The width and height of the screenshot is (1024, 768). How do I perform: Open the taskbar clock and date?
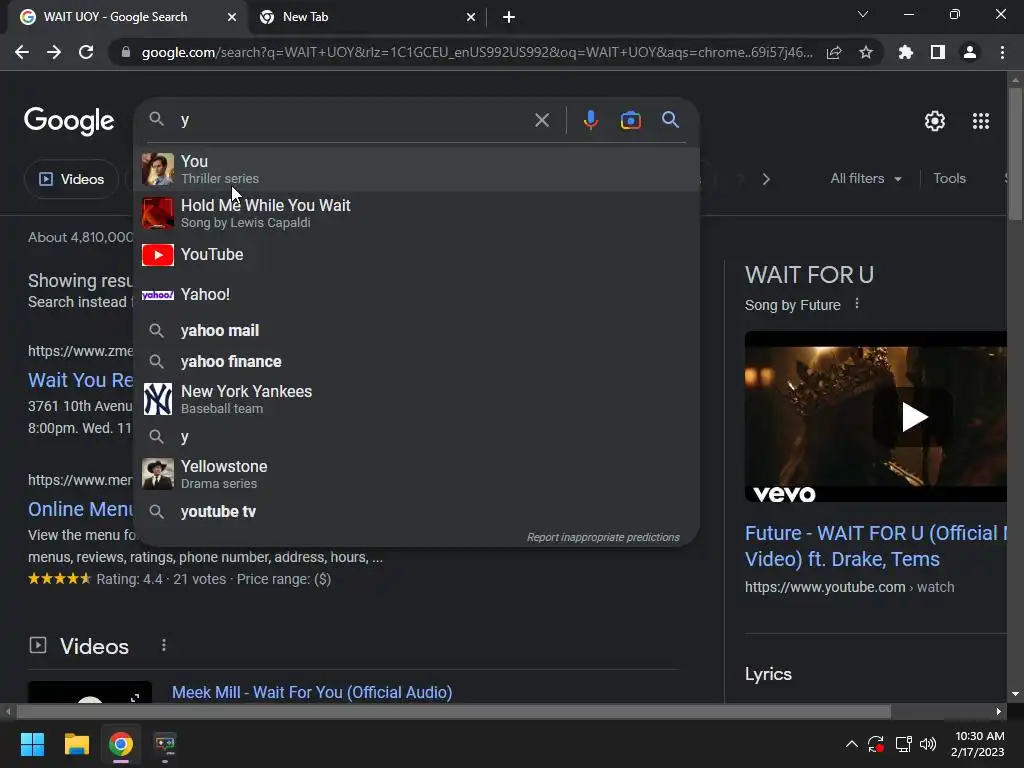click(978, 744)
